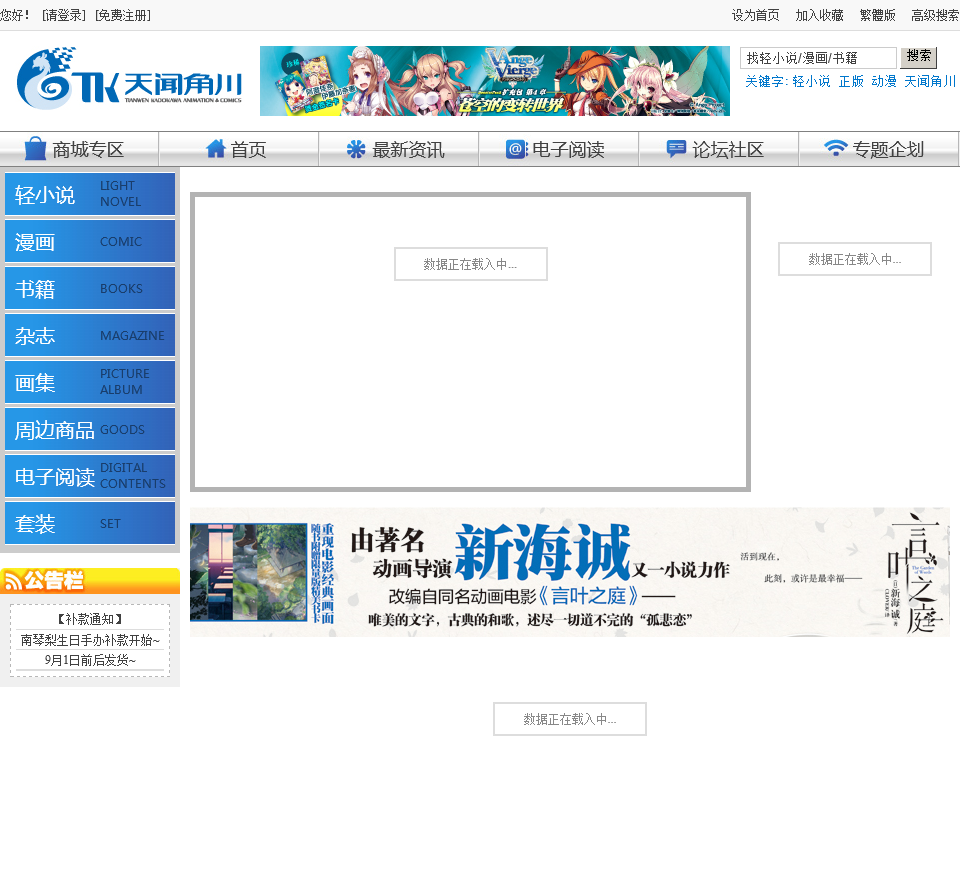Image resolution: width=960 pixels, height=873 pixels.
Task: Select 电子阅读 DIGITAL CONTENTS sidebar category
Action: 90,476
